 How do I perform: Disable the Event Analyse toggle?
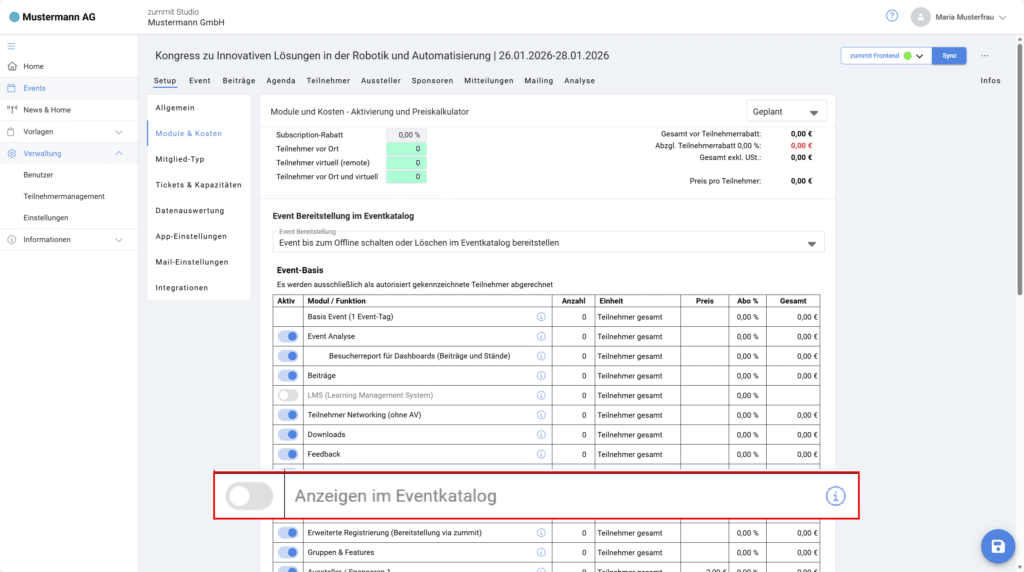pos(288,336)
